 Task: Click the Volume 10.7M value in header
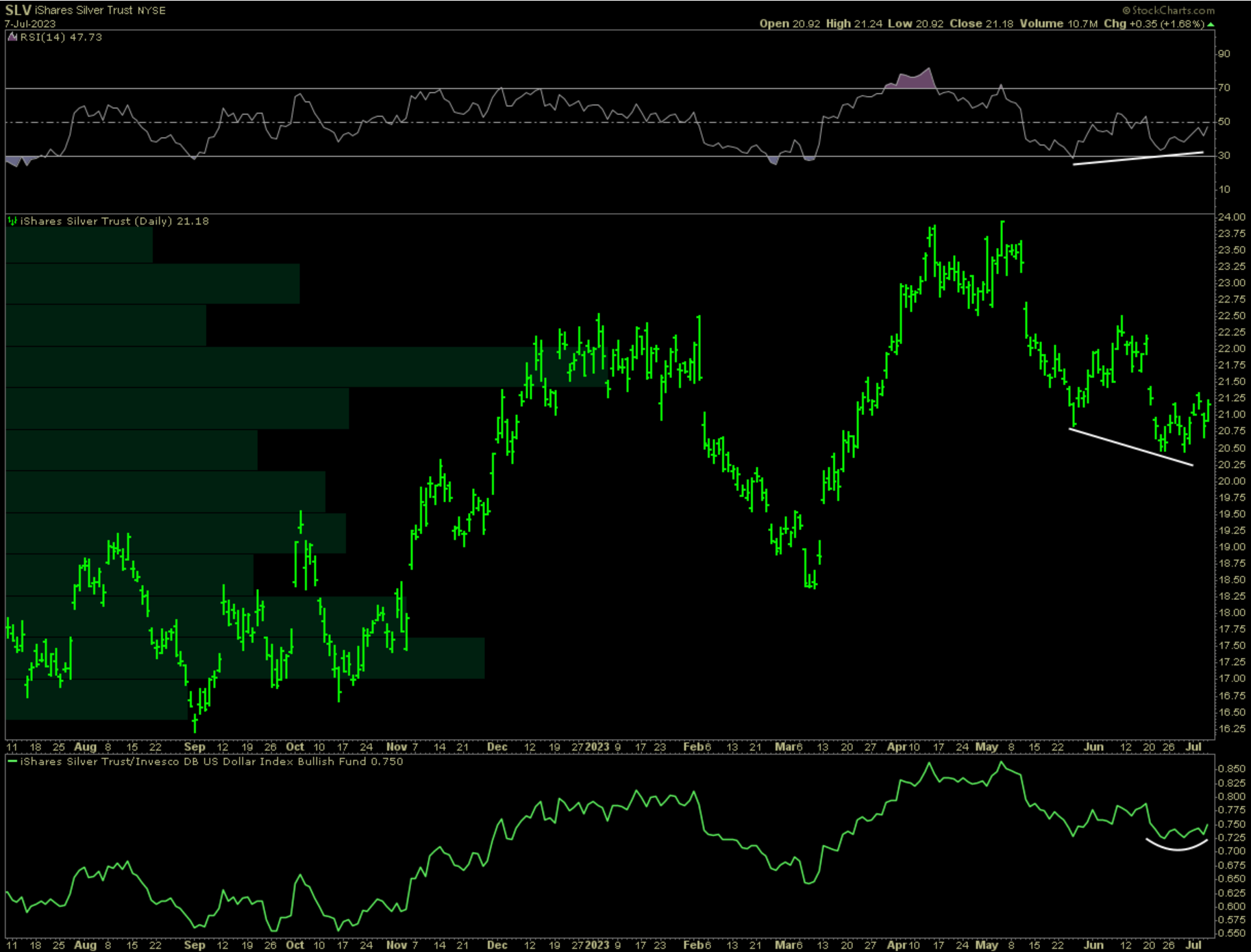(x=1058, y=24)
